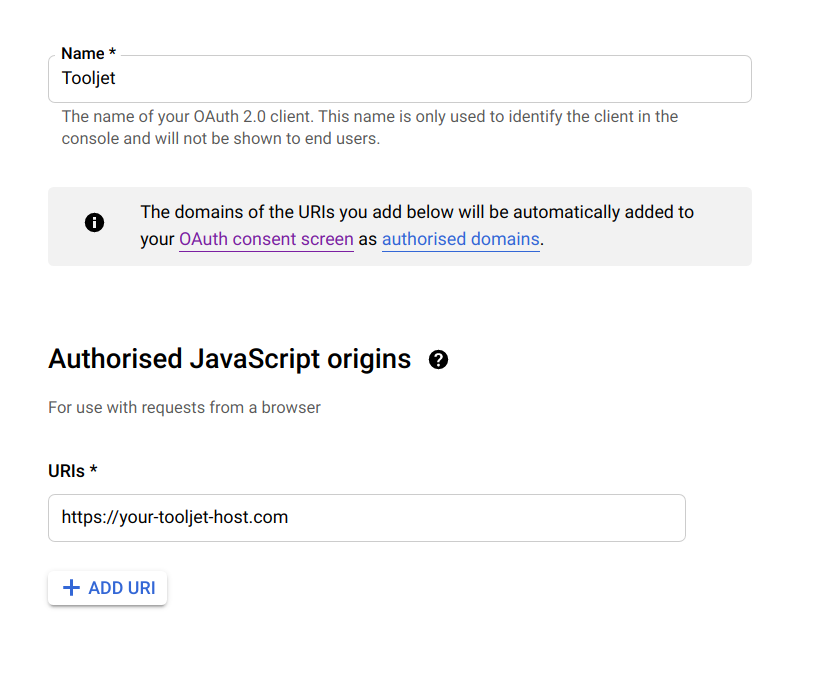The width and height of the screenshot is (836, 680).
Task: Click the word "as" between banner links
Action: pos(367,240)
